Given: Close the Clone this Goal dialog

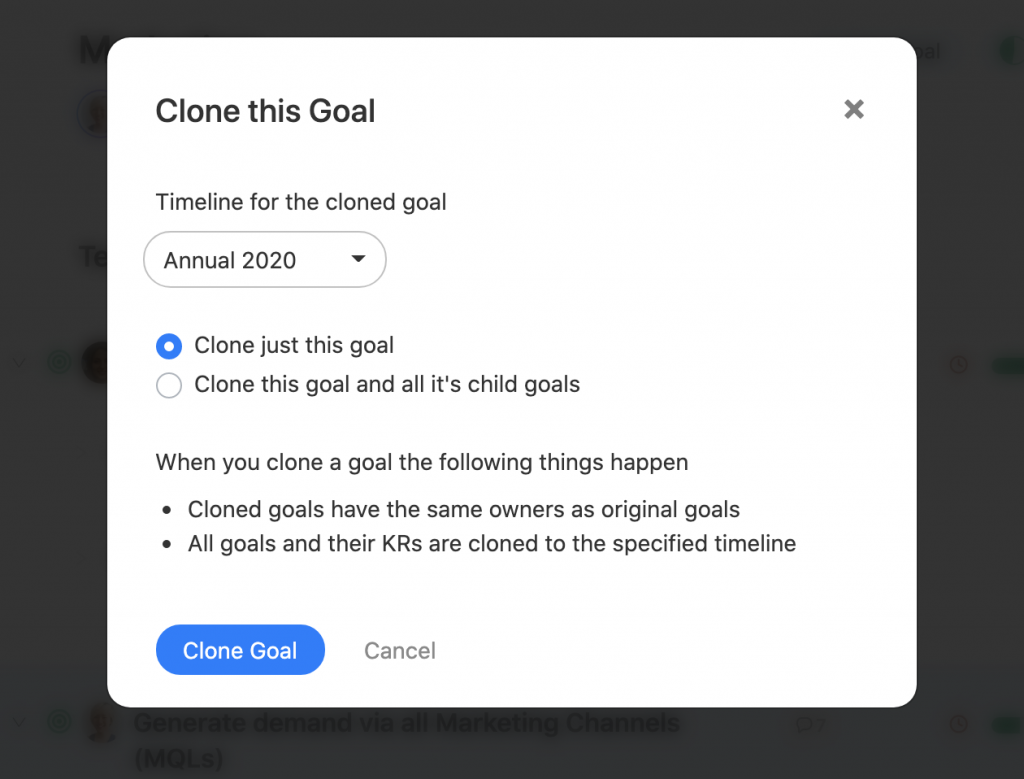Looking at the screenshot, I should click(854, 109).
